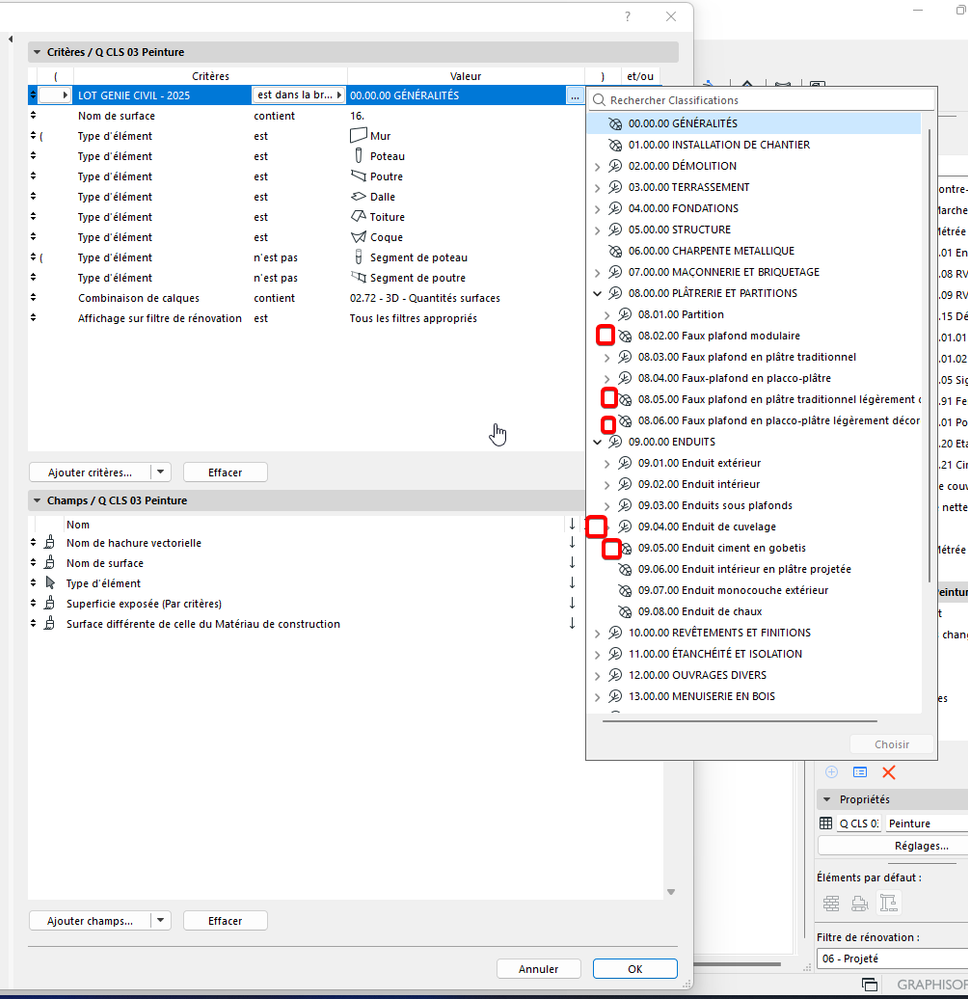Collapse the Critères / Q CLS 03 Peinture panel
This screenshot has width=968, height=999.
(37, 52)
